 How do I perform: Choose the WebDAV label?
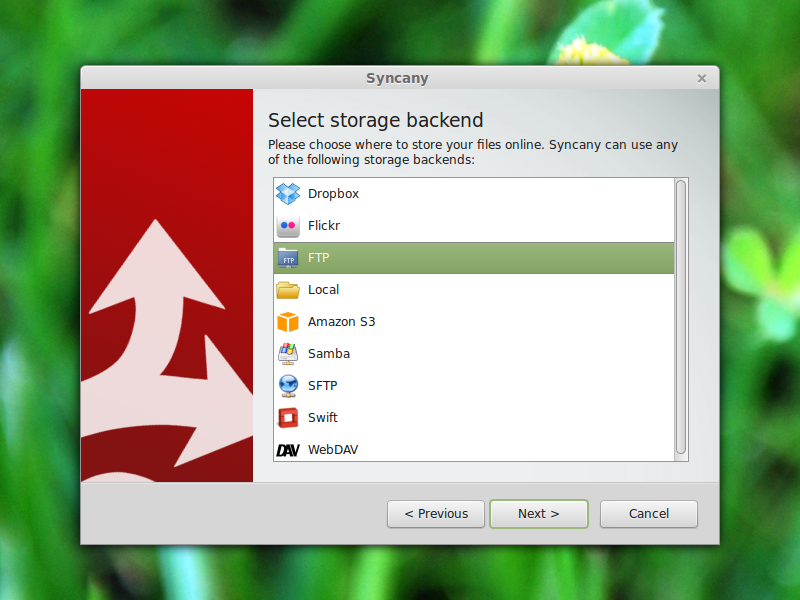click(x=333, y=449)
